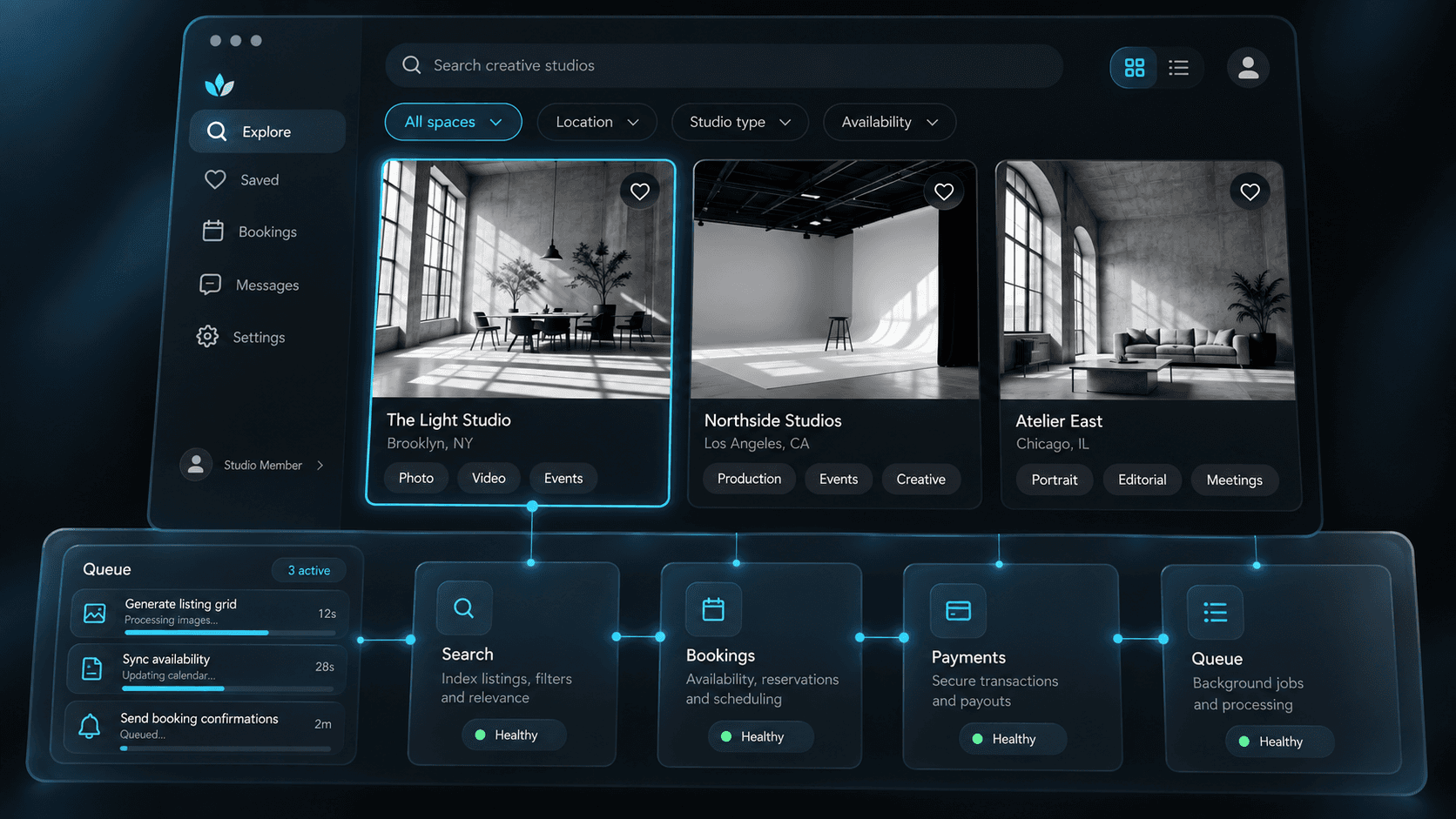The image size is (1456, 819).
Task: Click the Photo tag on The Light Studio
Action: pos(416,478)
